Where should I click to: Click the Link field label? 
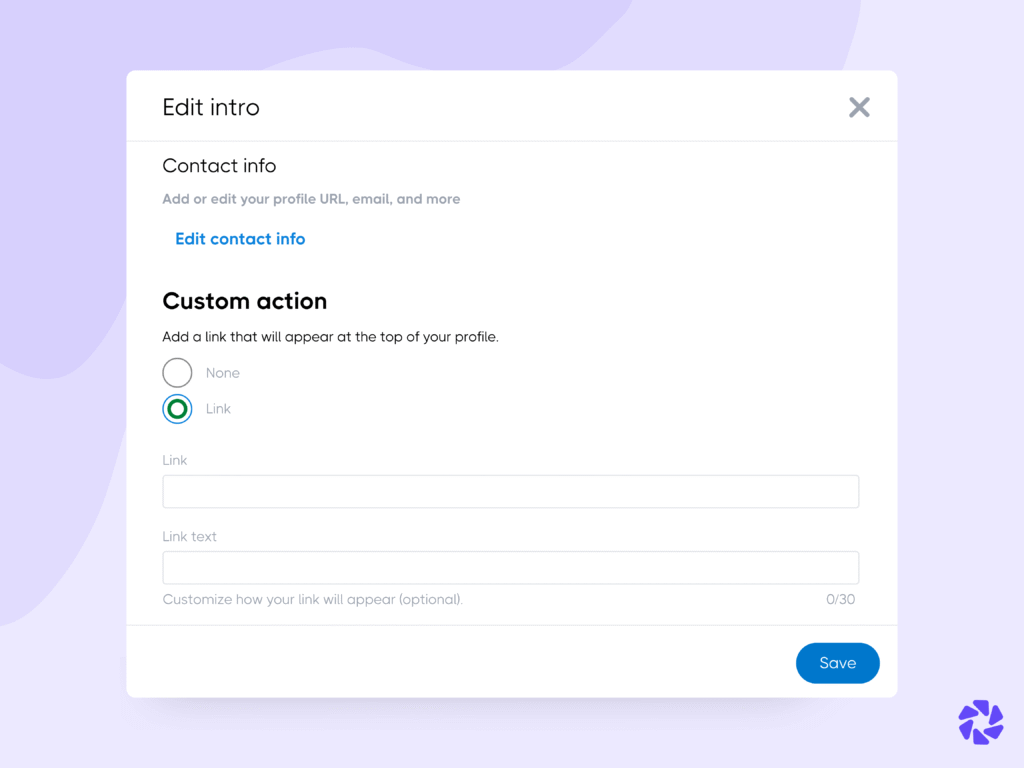coord(174,460)
